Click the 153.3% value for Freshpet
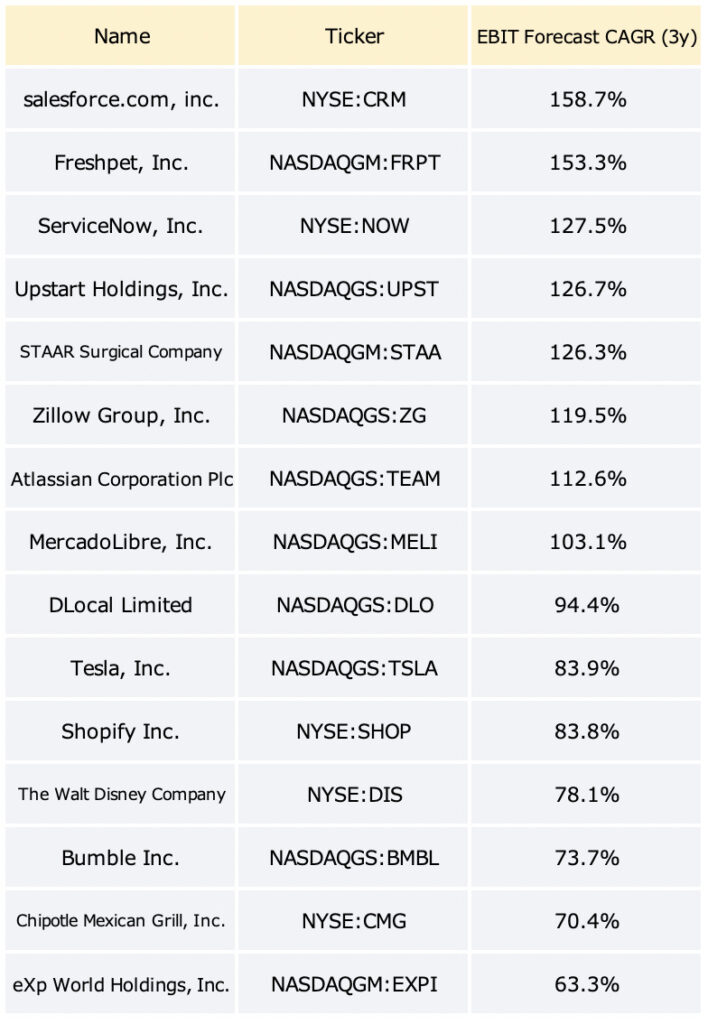The height and width of the screenshot is (1024, 708). click(586, 163)
